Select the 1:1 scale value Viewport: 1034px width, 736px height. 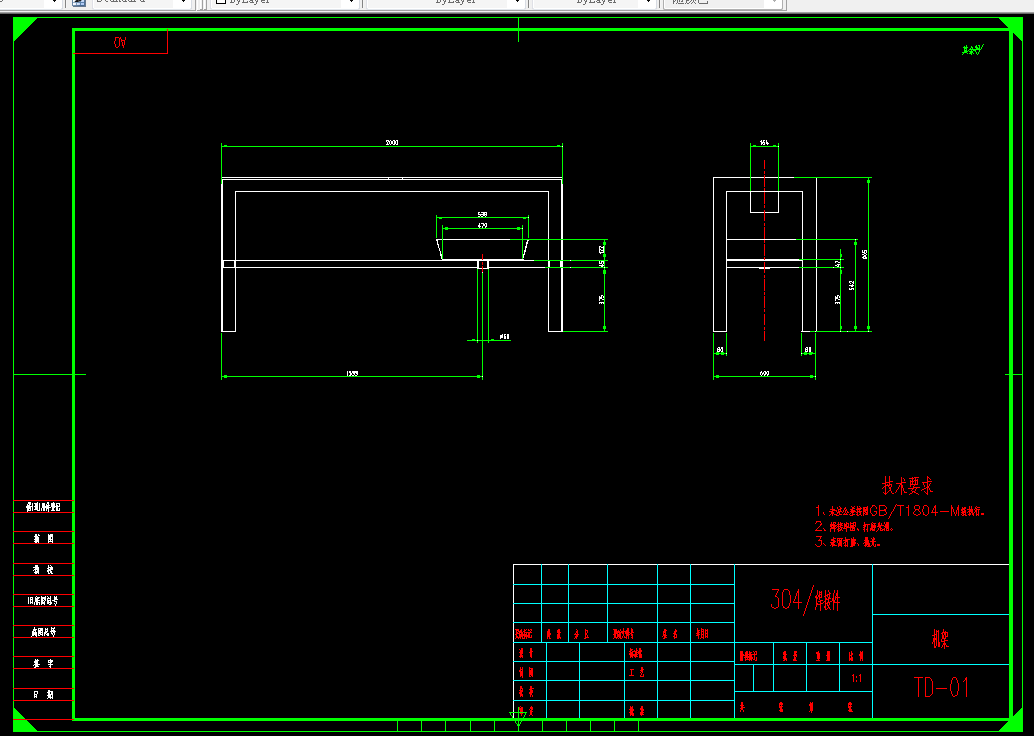[856, 678]
